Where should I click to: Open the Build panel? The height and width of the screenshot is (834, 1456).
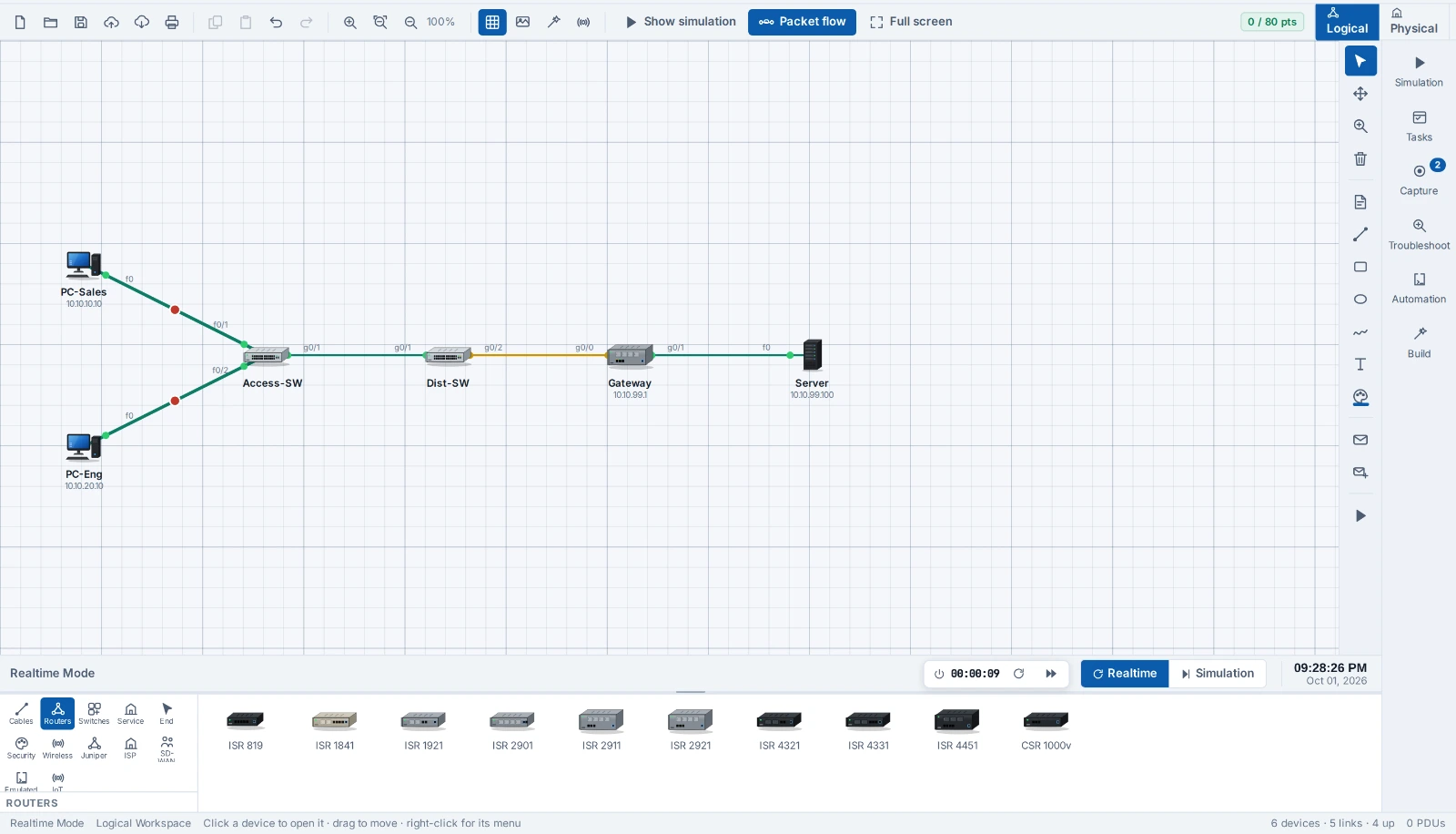[1419, 342]
